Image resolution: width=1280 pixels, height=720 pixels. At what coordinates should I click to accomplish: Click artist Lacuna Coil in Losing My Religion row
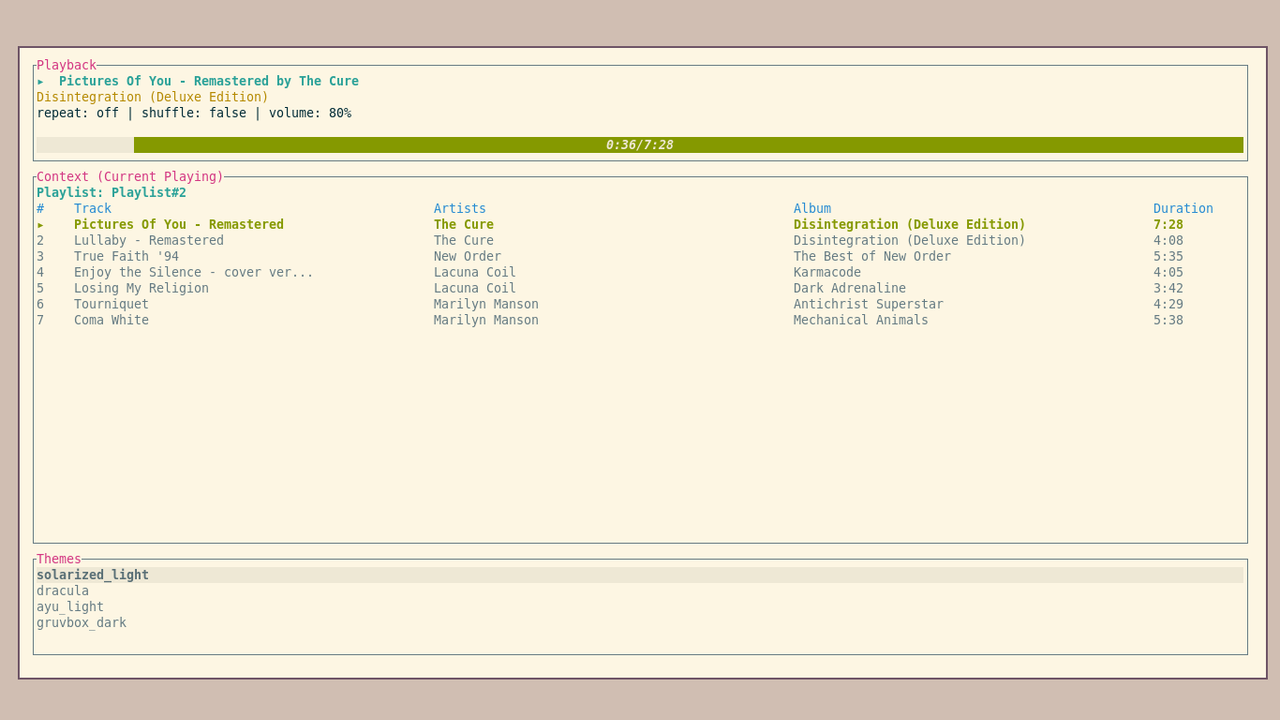click(x=475, y=289)
